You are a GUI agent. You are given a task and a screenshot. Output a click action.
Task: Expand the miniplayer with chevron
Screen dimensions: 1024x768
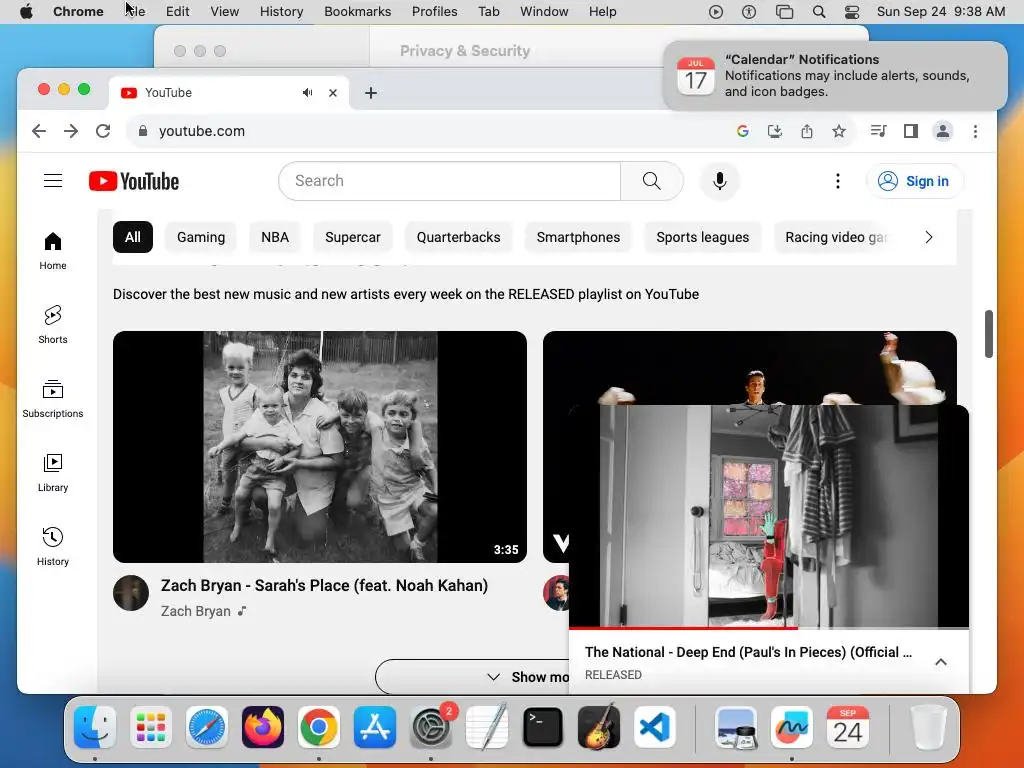pyautogui.click(x=940, y=662)
